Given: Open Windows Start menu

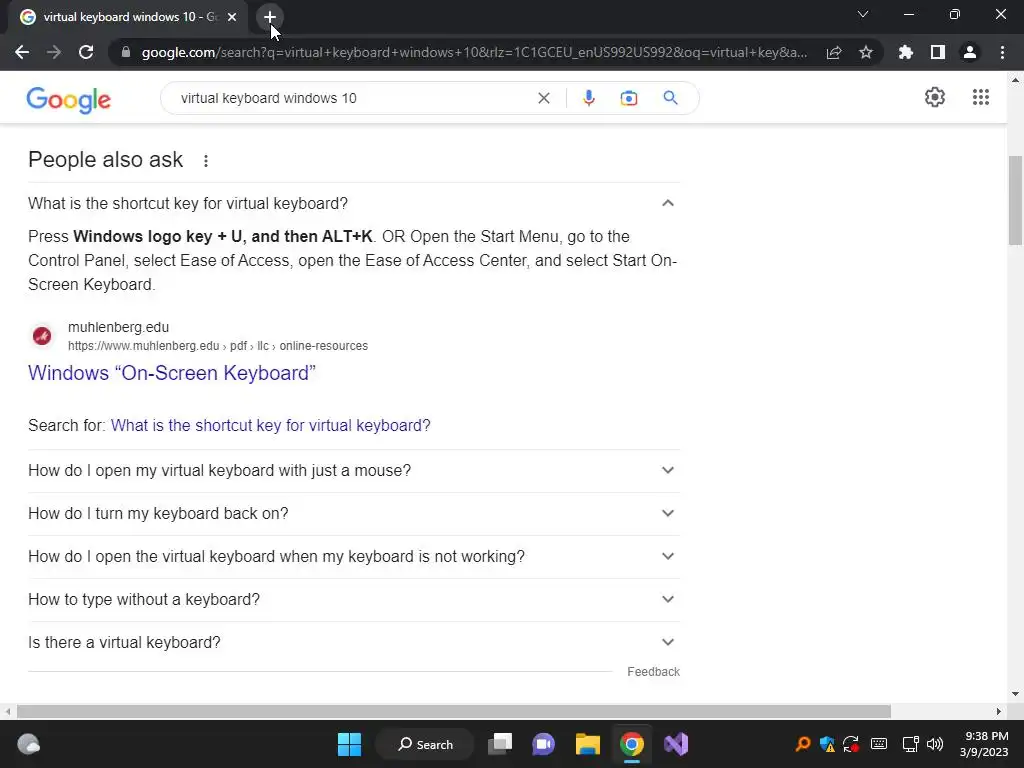Looking at the screenshot, I should [349, 744].
